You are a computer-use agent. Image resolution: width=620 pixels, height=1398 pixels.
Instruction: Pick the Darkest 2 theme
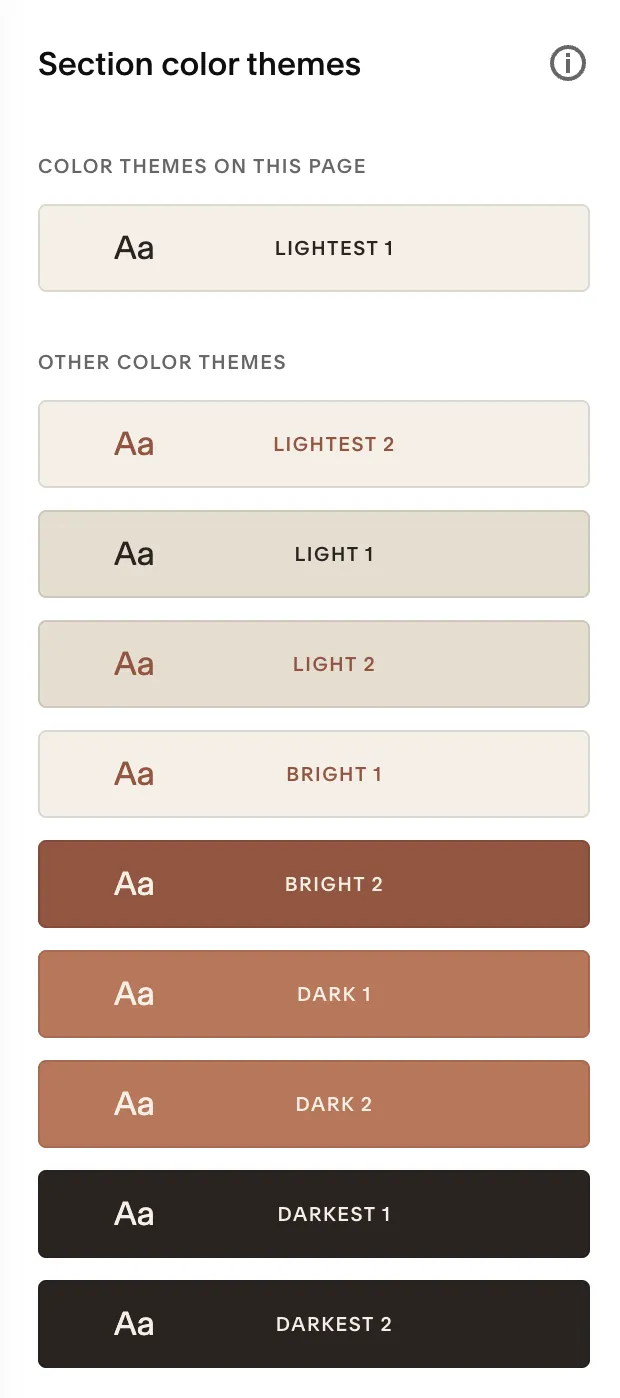(x=334, y=1323)
